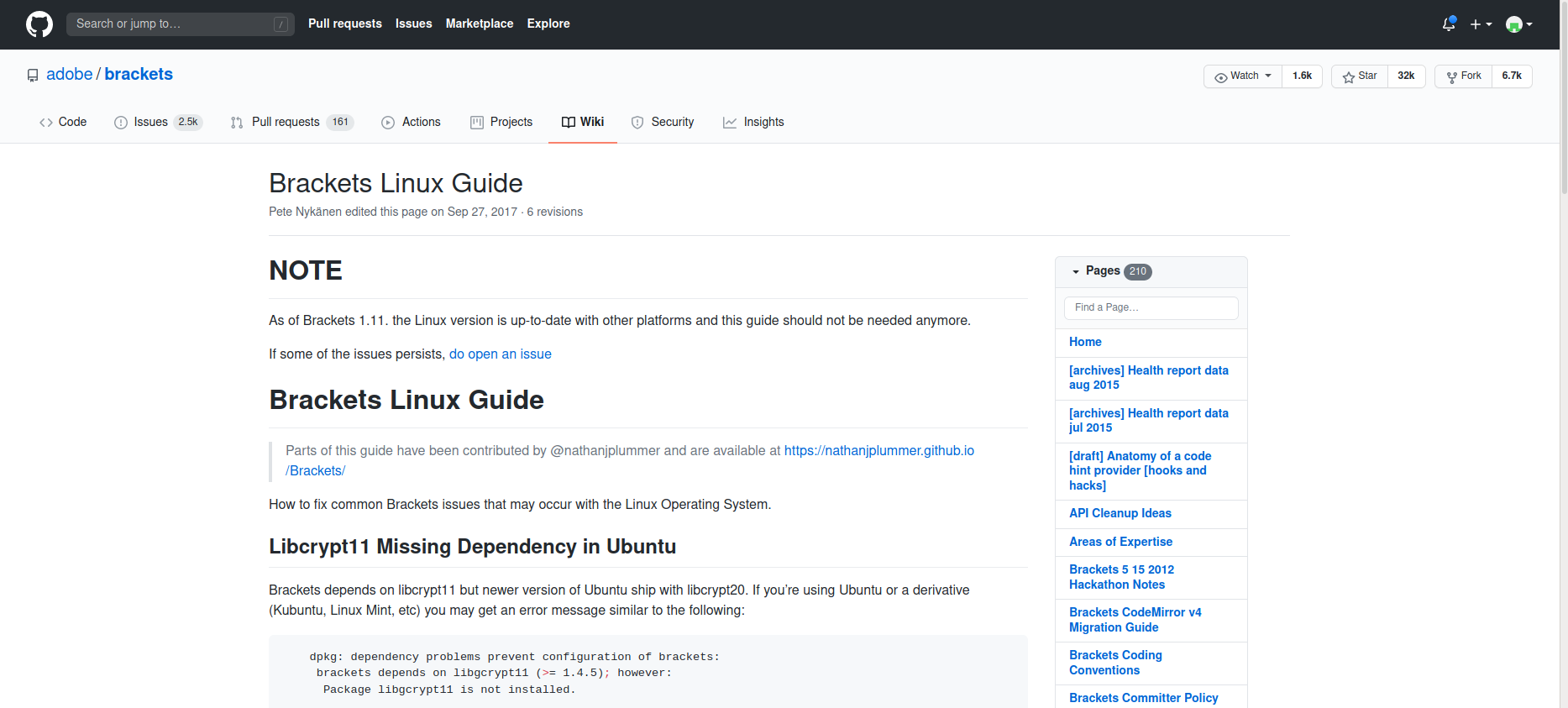Open the Watch dropdown
The image size is (1568, 708).
coord(1243,76)
